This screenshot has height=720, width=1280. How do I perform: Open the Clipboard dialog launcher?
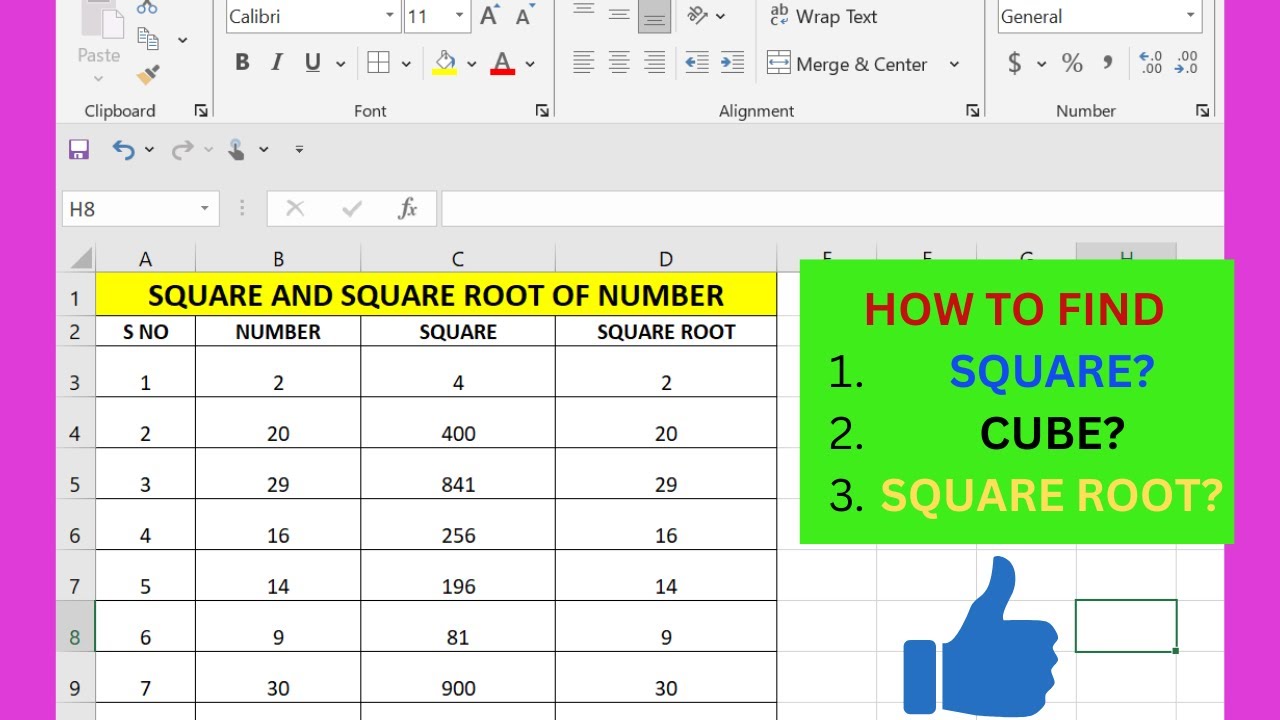(201, 111)
